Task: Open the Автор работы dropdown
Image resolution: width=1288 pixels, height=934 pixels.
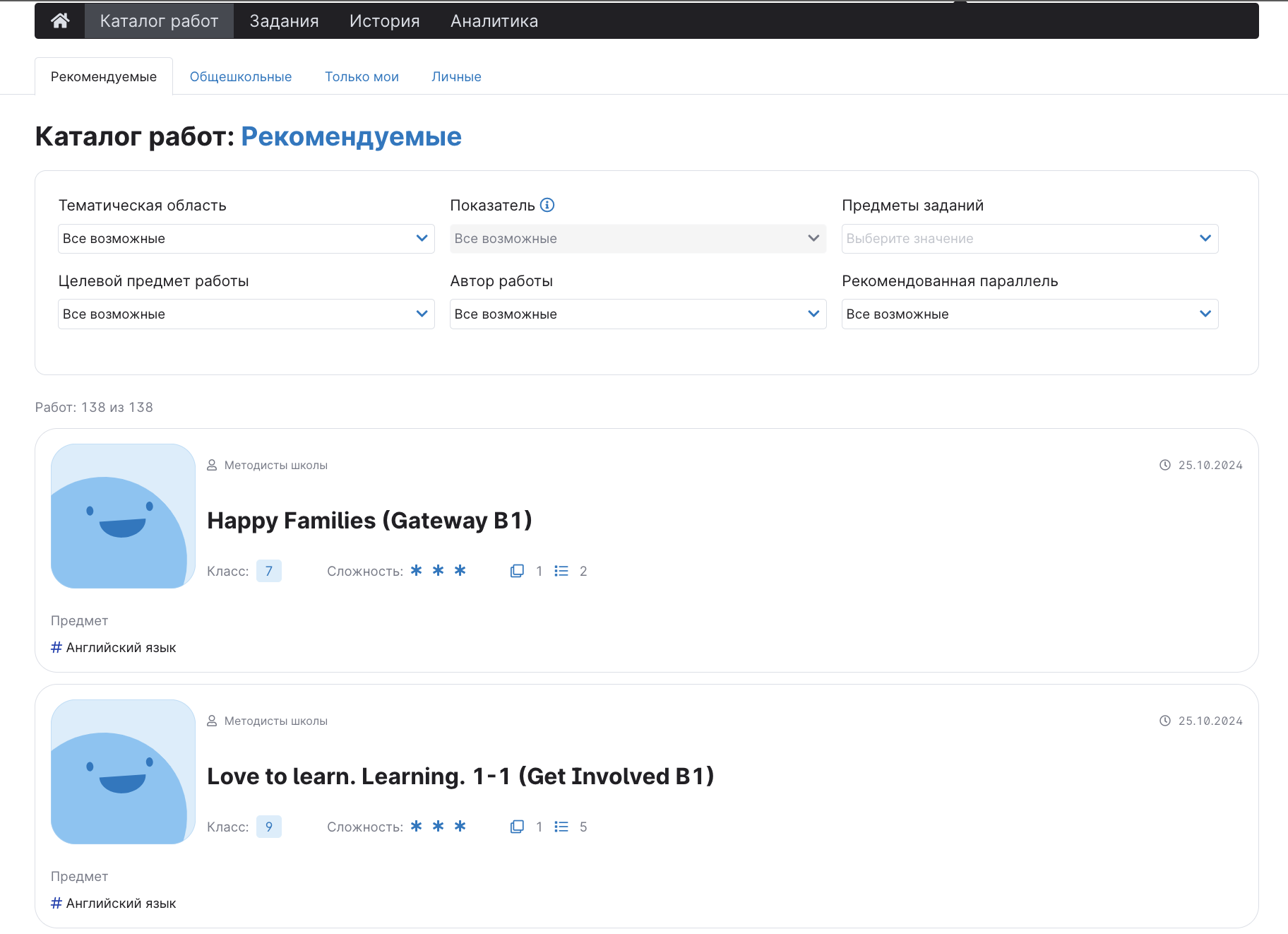Action: tap(638, 314)
